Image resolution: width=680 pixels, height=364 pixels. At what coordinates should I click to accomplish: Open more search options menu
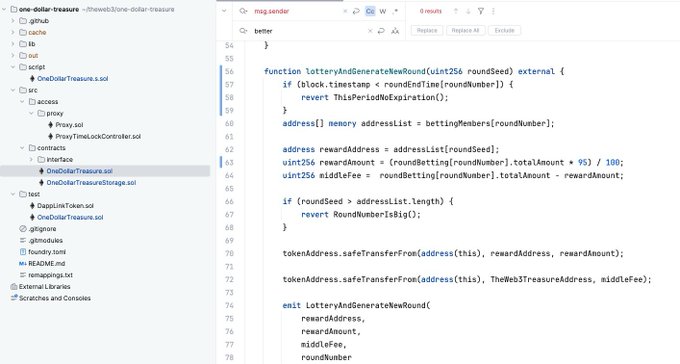(x=493, y=11)
